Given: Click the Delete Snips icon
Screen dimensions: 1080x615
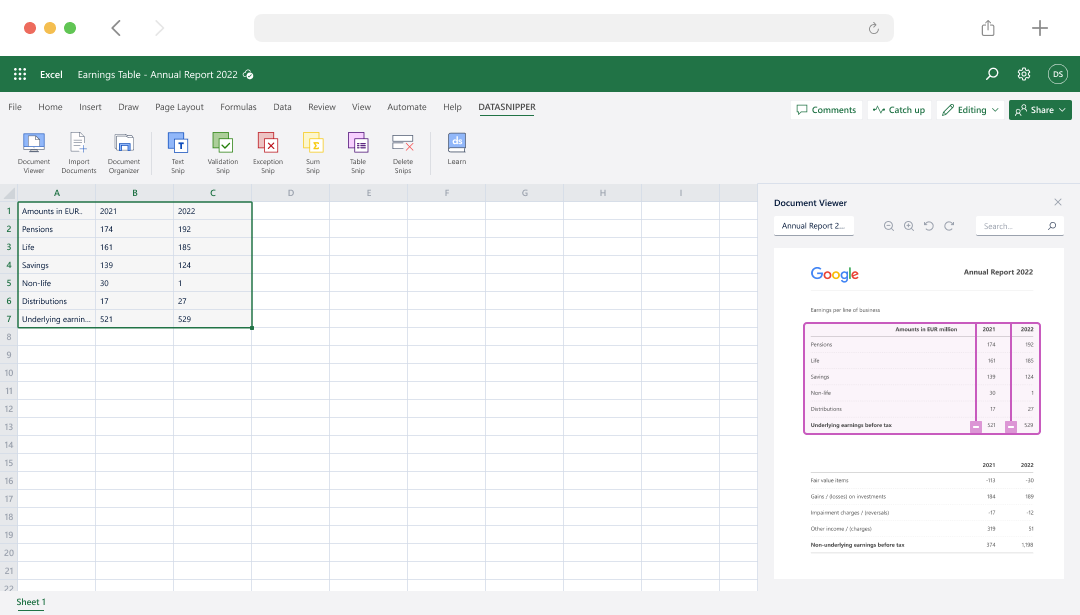Looking at the screenshot, I should click(402, 152).
